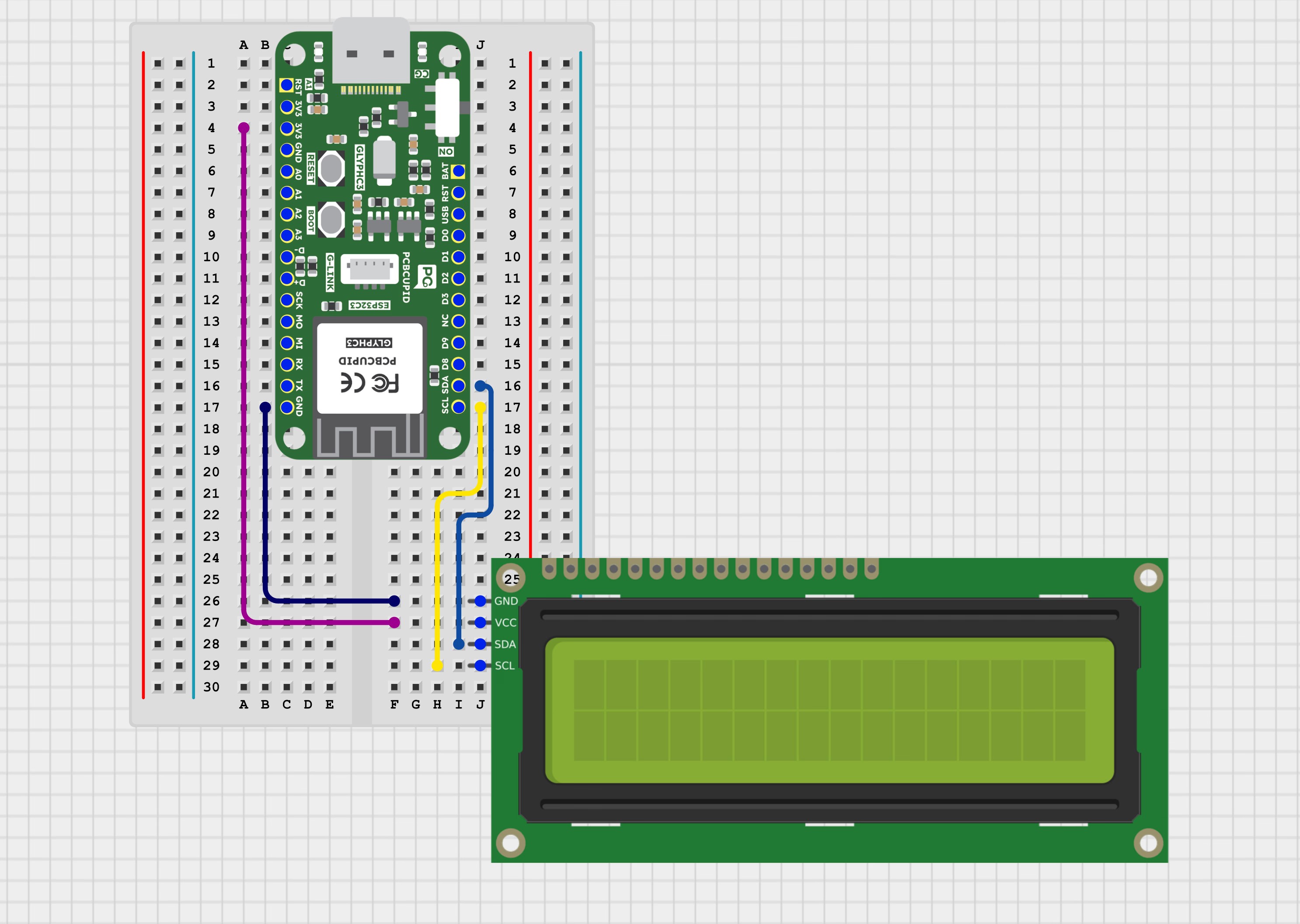The width and height of the screenshot is (1300, 924).
Task: Click the square RST pin at top left
Action: [x=287, y=85]
